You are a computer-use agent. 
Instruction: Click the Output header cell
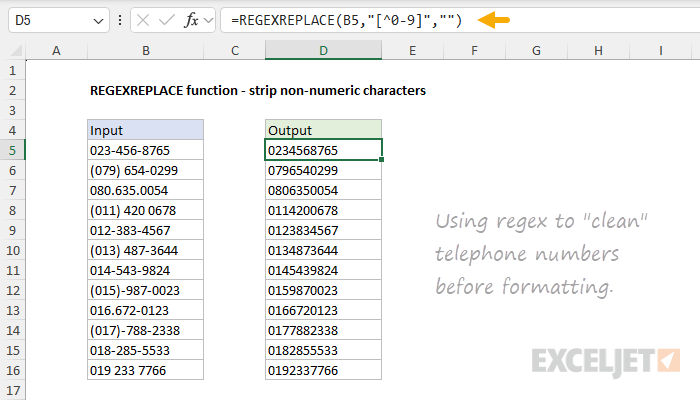click(x=324, y=130)
